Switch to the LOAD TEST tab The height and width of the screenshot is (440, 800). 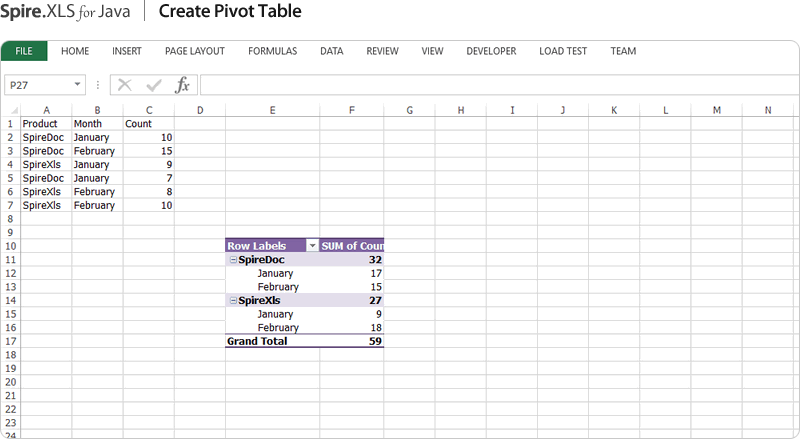(x=563, y=51)
